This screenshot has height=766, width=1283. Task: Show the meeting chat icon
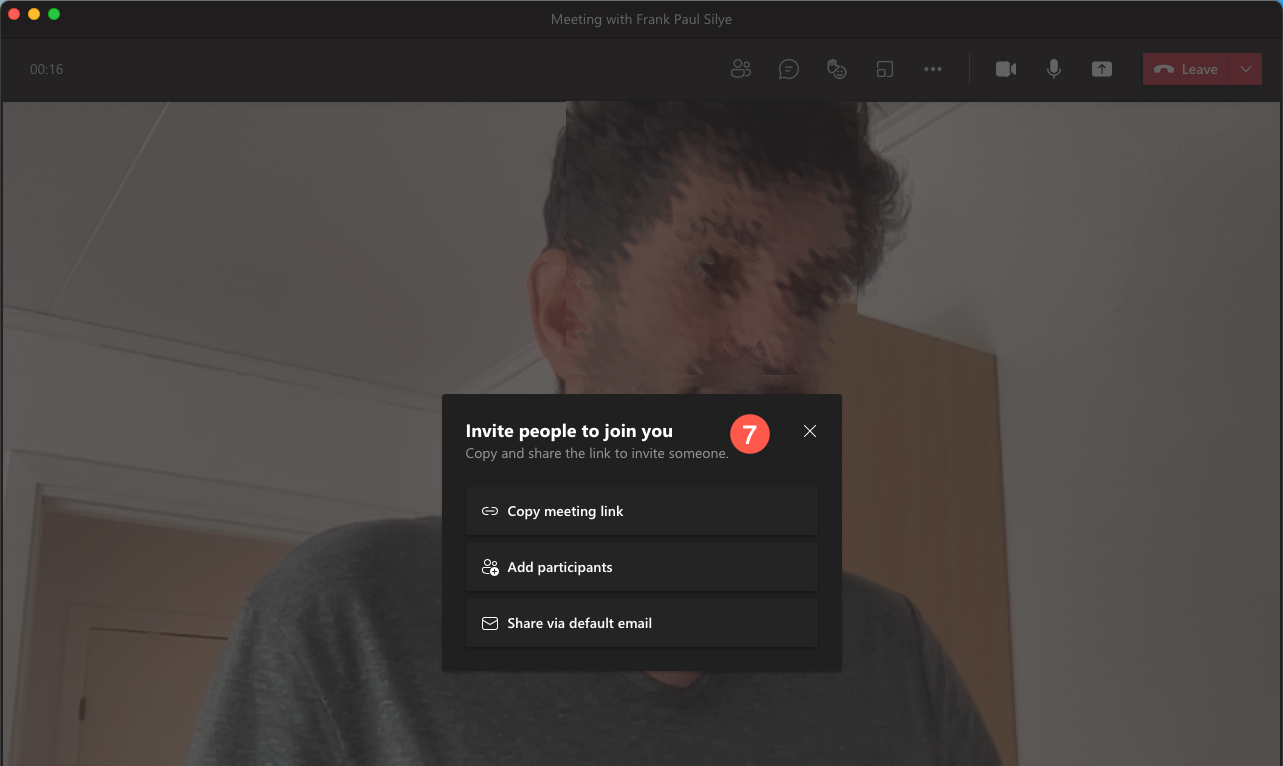coord(789,69)
